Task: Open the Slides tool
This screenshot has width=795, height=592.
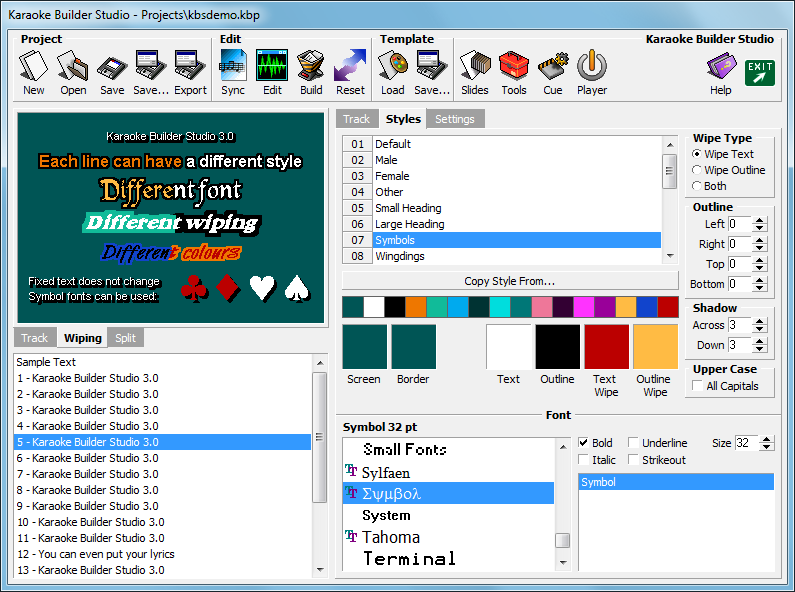Action: 475,73
